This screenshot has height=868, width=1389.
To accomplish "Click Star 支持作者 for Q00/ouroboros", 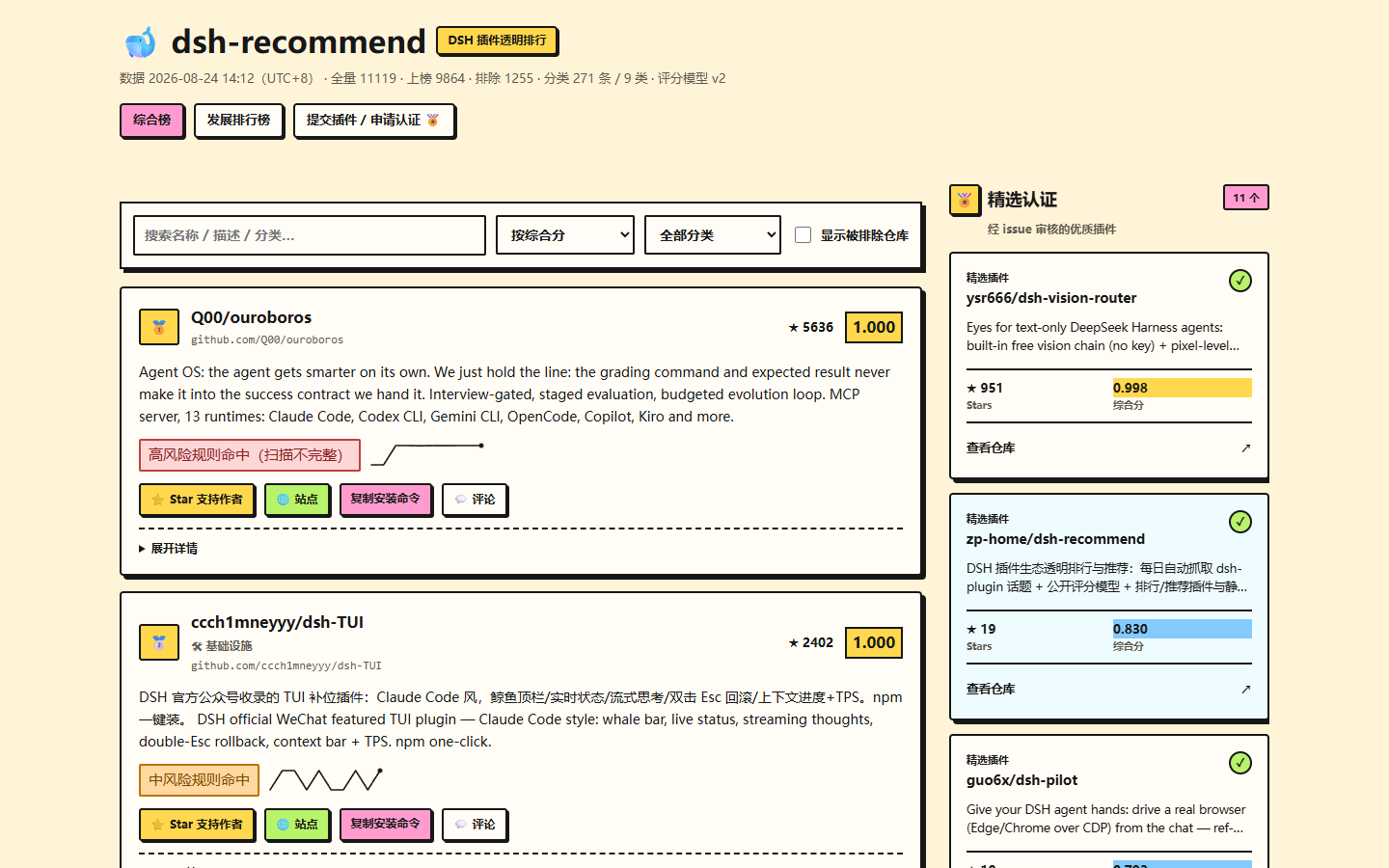I will click(x=198, y=500).
